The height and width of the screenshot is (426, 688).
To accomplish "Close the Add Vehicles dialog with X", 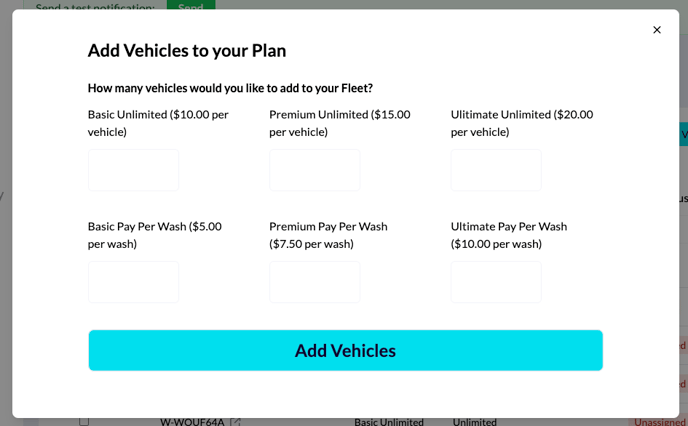I will tap(656, 30).
